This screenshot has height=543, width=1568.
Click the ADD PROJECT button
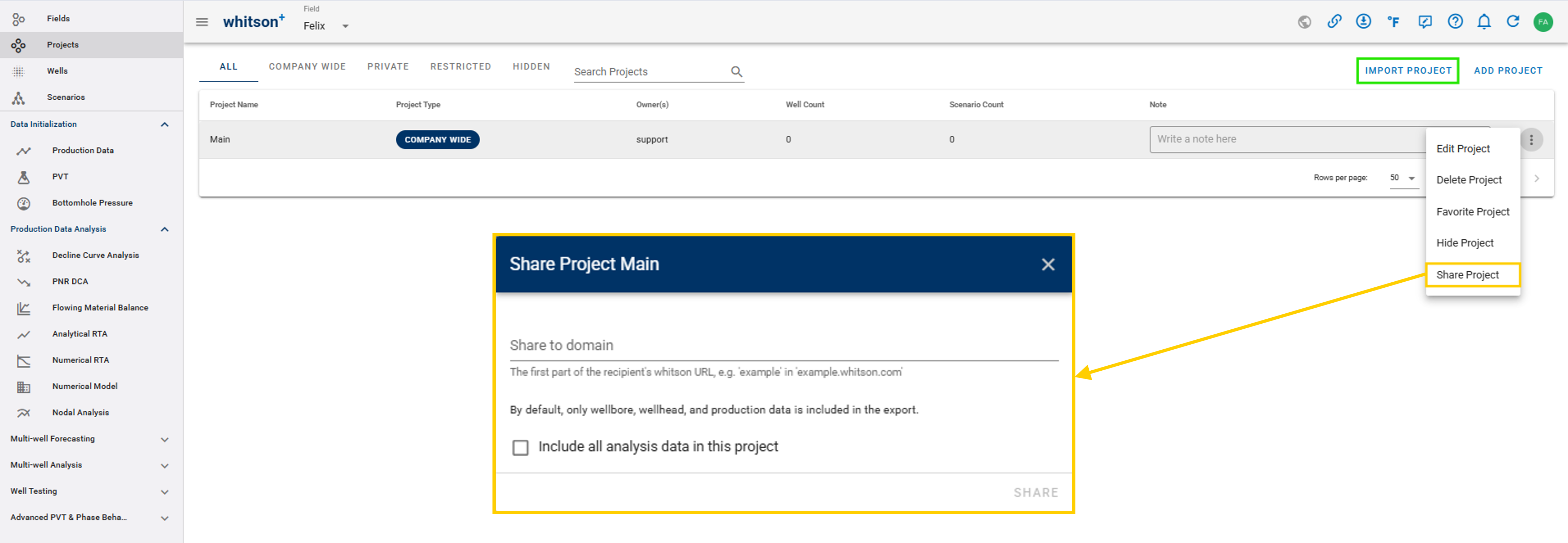pyautogui.click(x=1508, y=71)
